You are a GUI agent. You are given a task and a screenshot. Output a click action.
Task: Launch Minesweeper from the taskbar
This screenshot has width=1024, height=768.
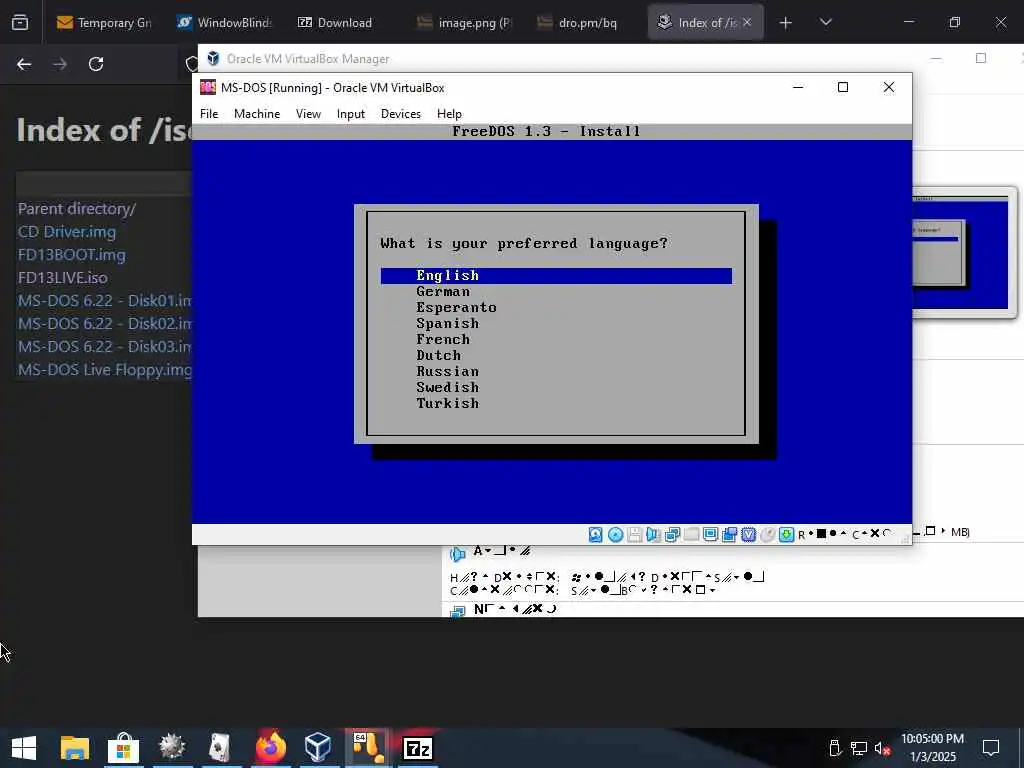tap(172, 747)
